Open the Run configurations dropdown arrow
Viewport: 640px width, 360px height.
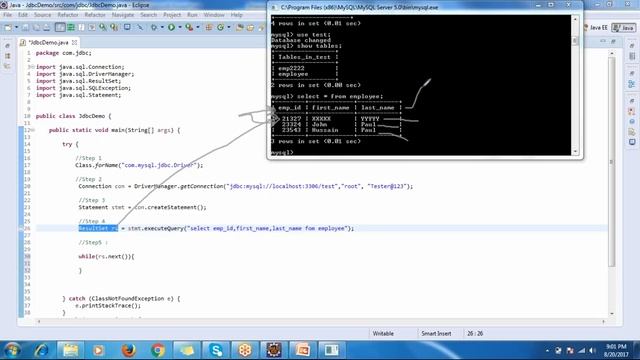180,27
